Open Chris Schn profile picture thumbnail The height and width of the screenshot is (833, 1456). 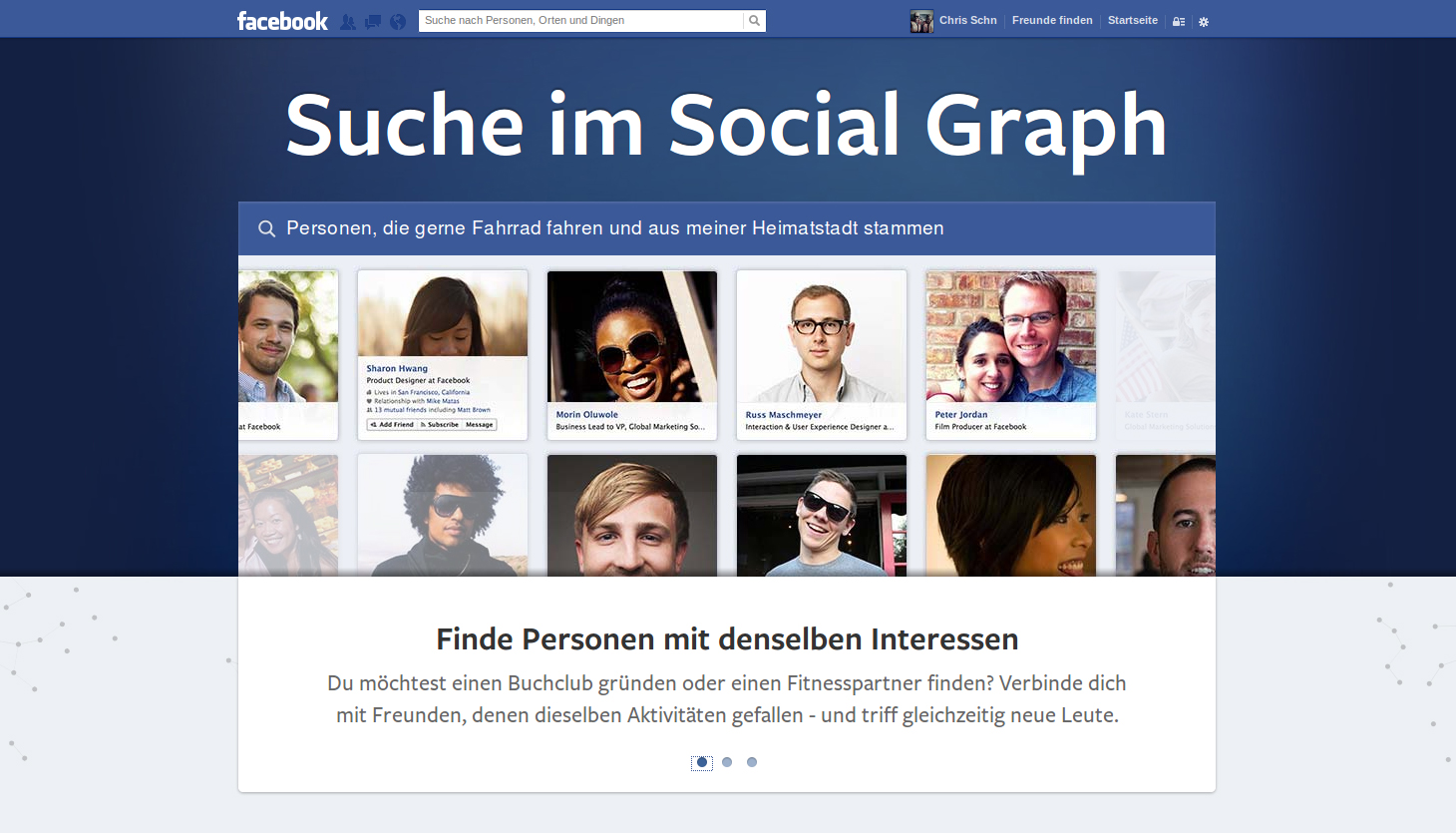click(x=921, y=21)
